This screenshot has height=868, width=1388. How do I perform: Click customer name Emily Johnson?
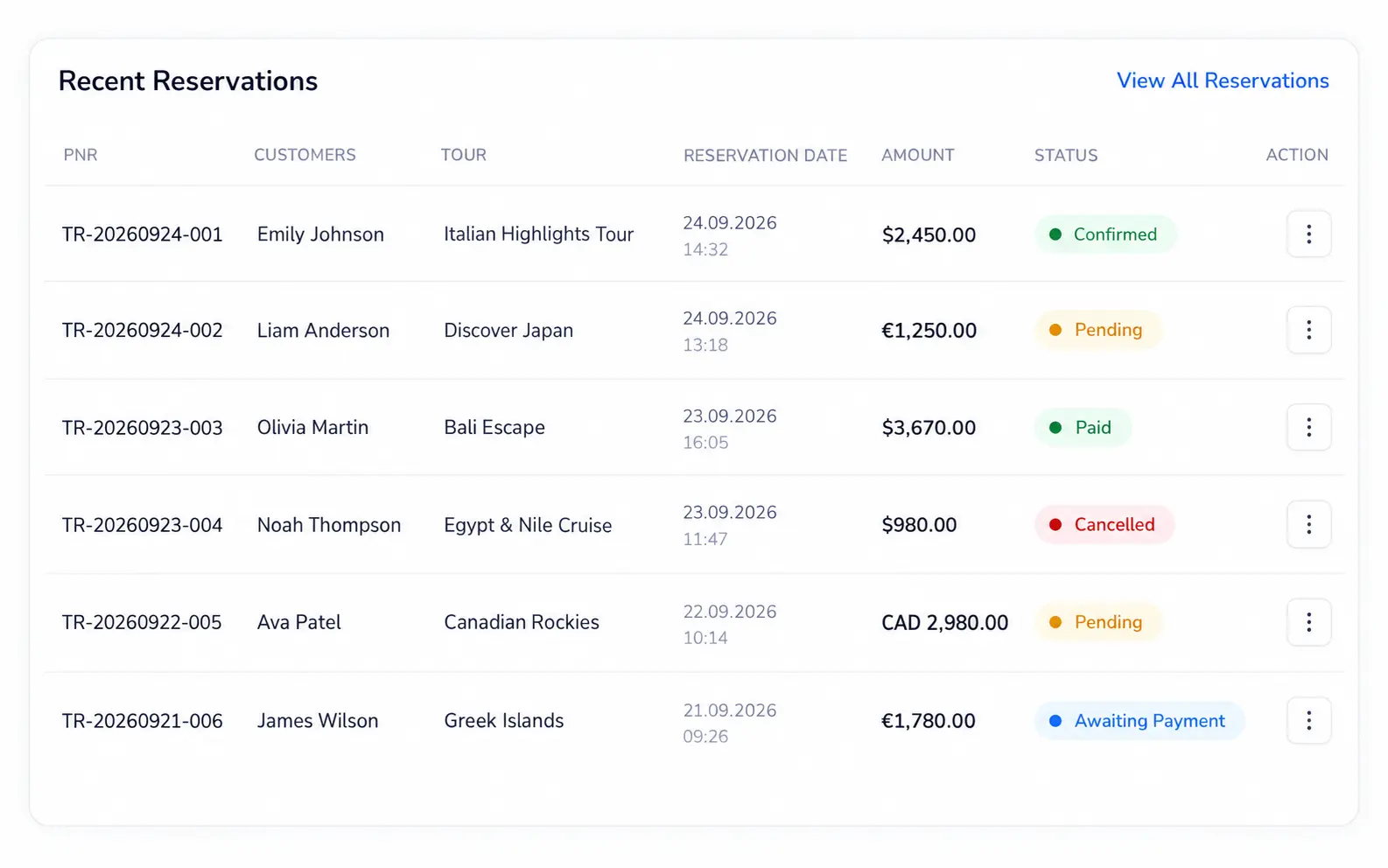(x=320, y=234)
